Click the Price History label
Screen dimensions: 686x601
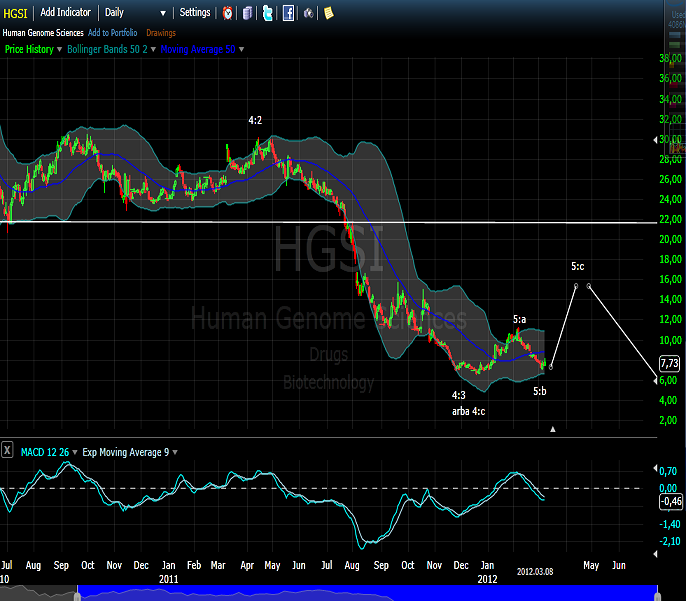coord(29,49)
